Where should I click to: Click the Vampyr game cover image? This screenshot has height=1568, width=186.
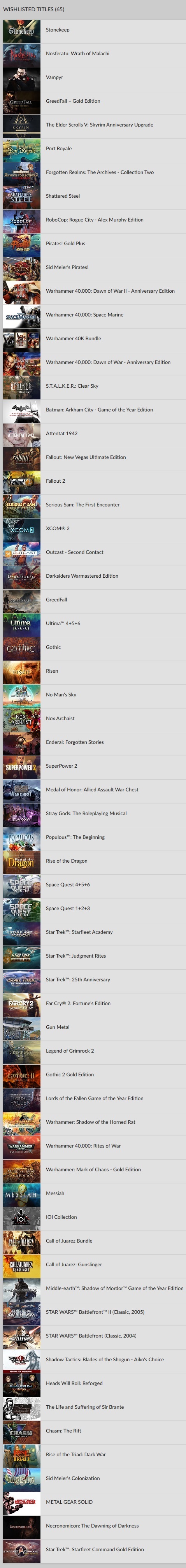coord(22,77)
